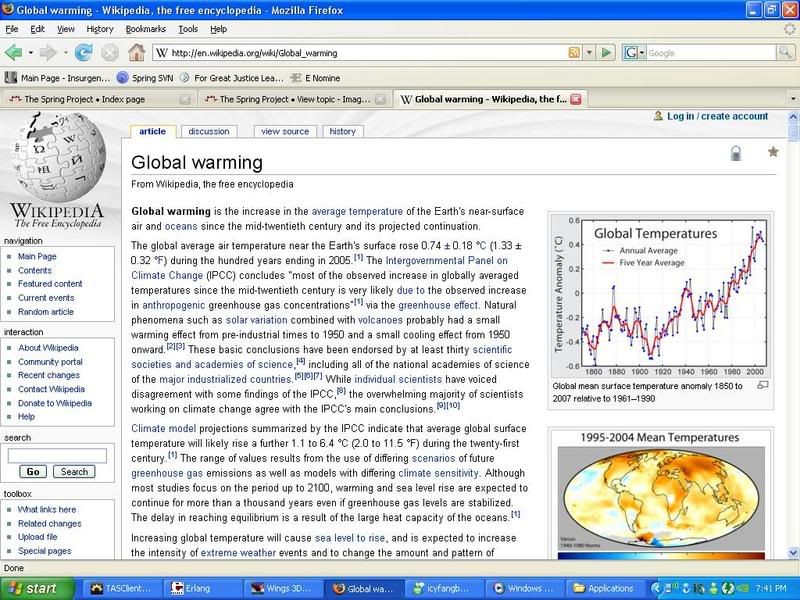Click Log in / create account link
The width and height of the screenshot is (800, 600).
coord(717,116)
